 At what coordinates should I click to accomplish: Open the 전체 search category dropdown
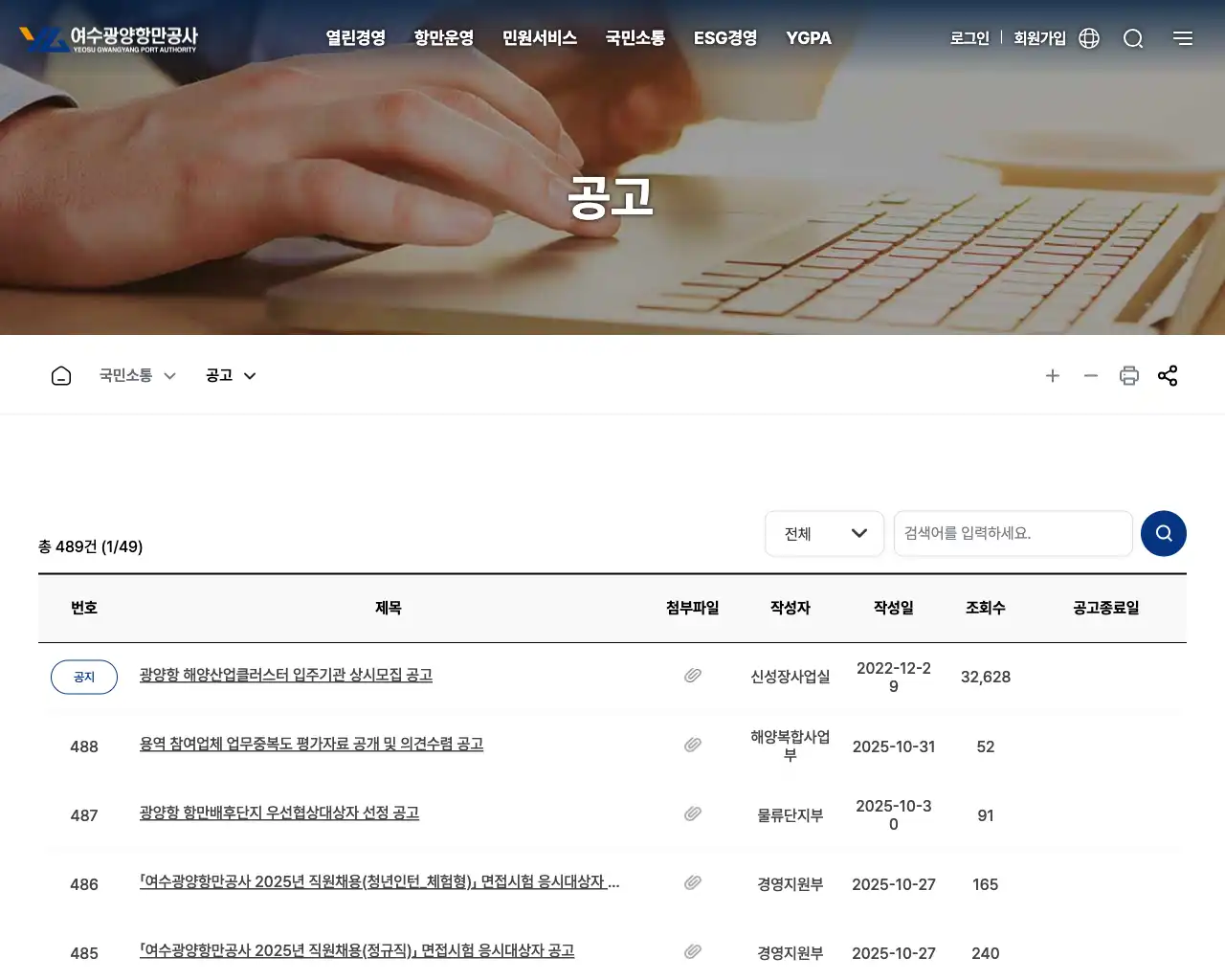click(824, 533)
